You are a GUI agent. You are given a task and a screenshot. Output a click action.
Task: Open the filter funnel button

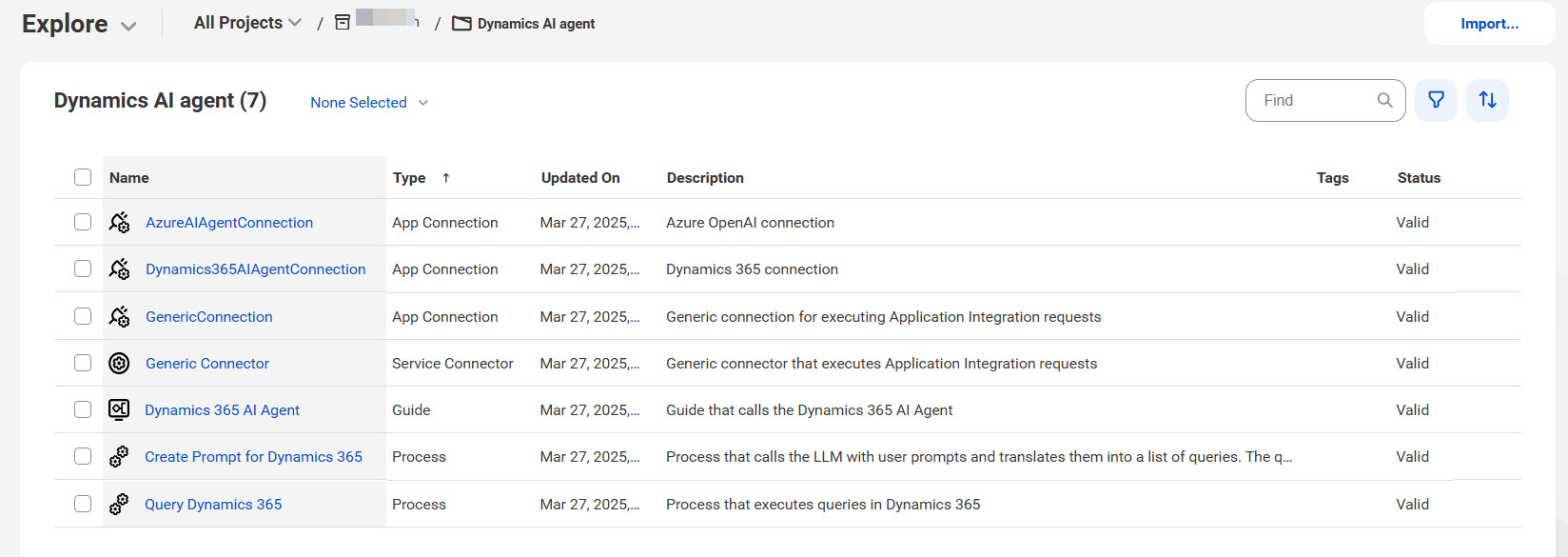coord(1436,100)
